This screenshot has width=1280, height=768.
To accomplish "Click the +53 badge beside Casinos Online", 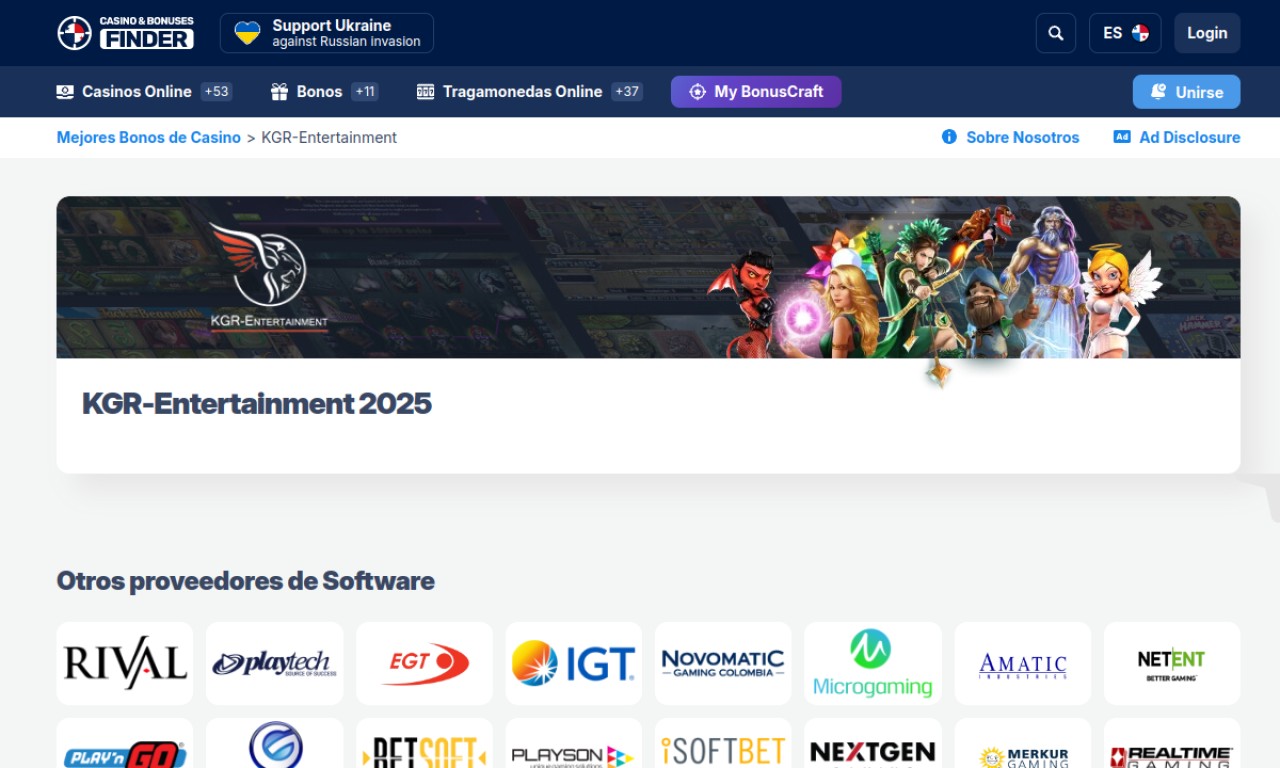I will tap(216, 92).
